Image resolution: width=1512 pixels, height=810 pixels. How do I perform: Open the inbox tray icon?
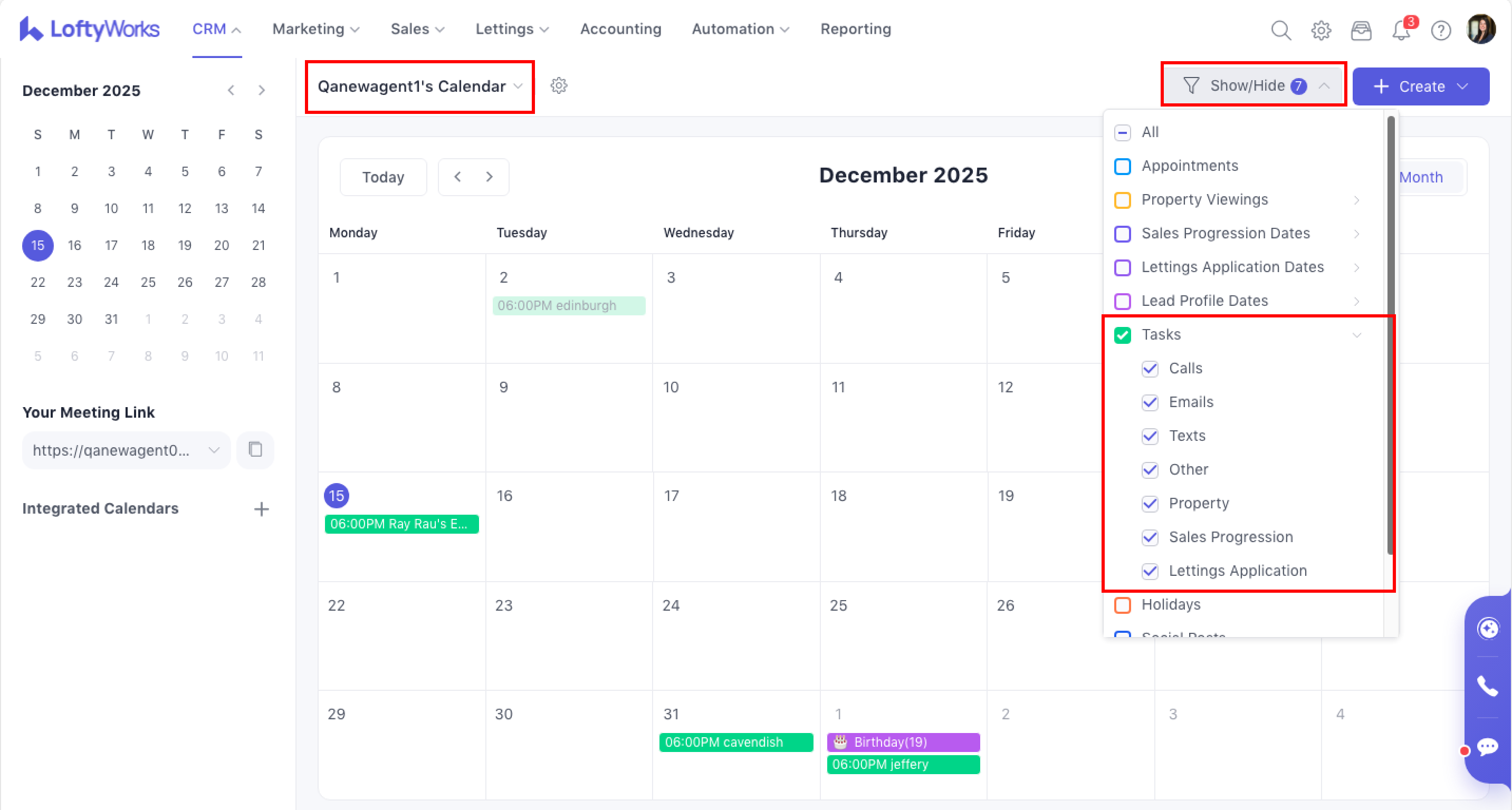point(1361,30)
